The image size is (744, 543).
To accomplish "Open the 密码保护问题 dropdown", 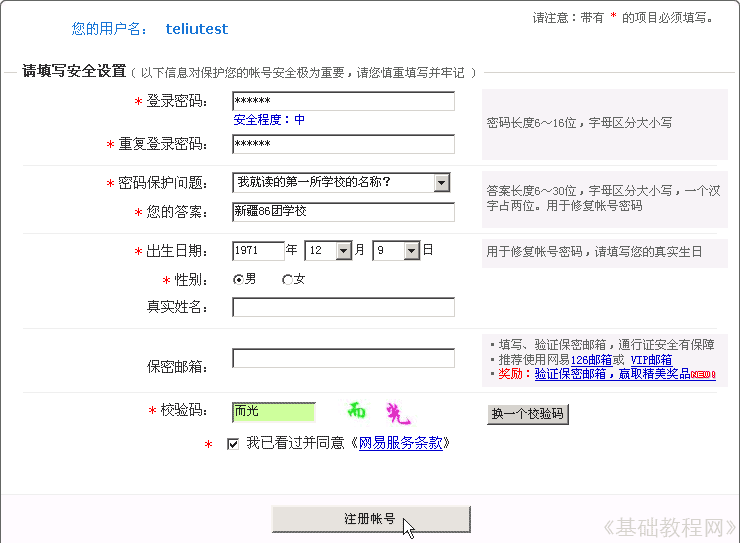I will tap(441, 183).
